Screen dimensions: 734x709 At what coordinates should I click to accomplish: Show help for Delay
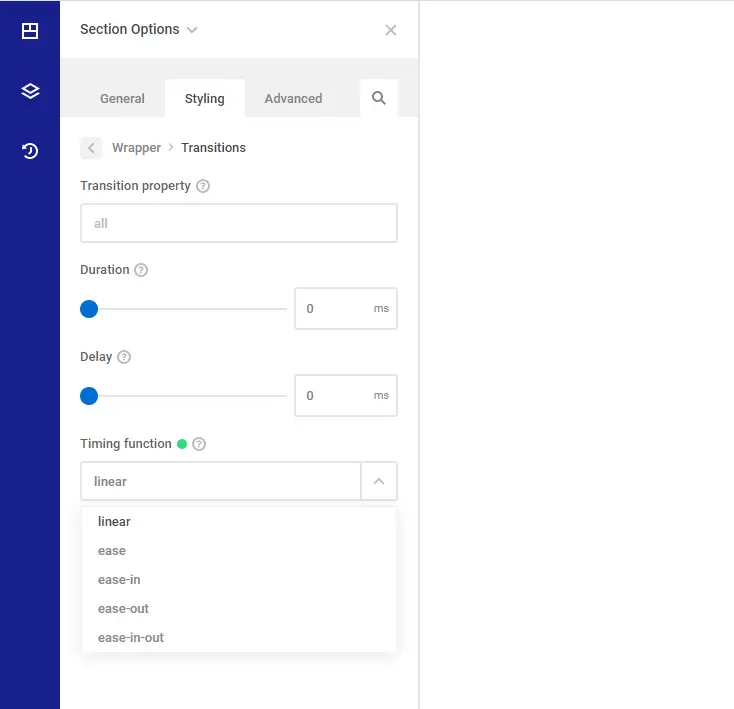click(x=124, y=357)
